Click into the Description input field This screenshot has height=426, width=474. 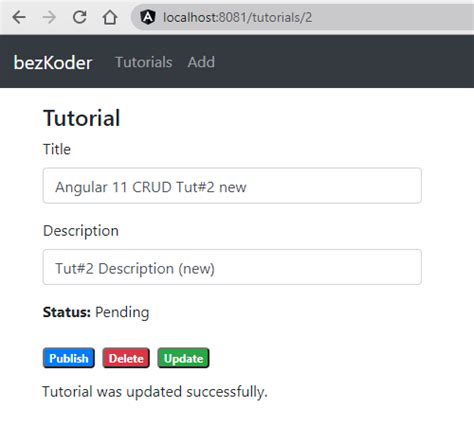[x=232, y=267]
